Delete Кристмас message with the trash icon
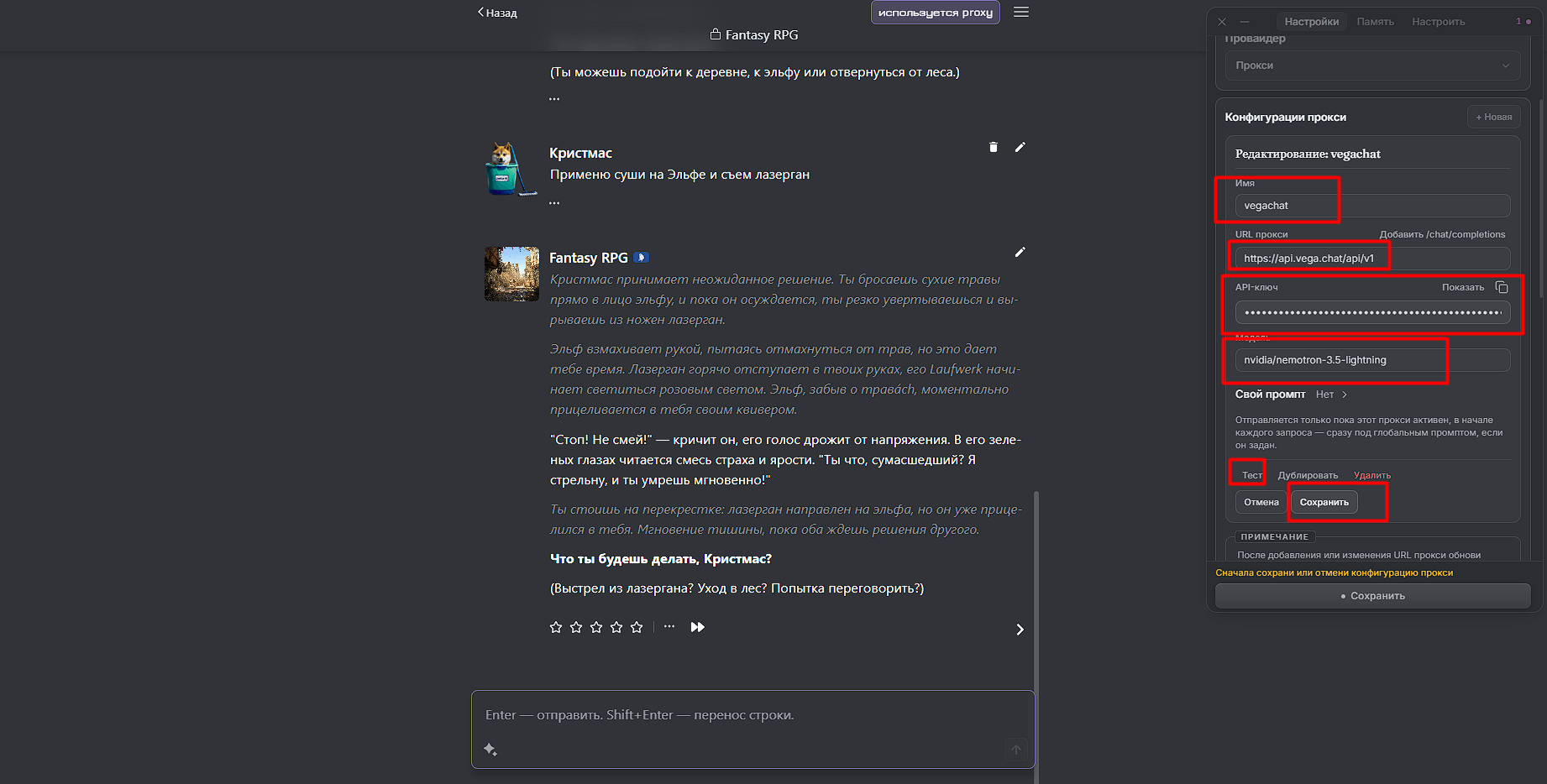The image size is (1547, 784). click(x=994, y=147)
